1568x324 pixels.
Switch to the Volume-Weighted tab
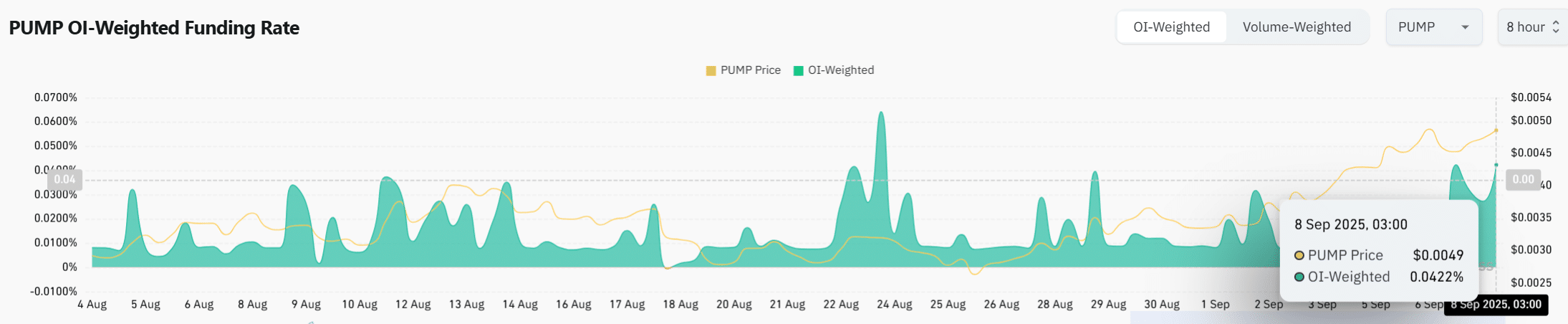click(x=1297, y=27)
